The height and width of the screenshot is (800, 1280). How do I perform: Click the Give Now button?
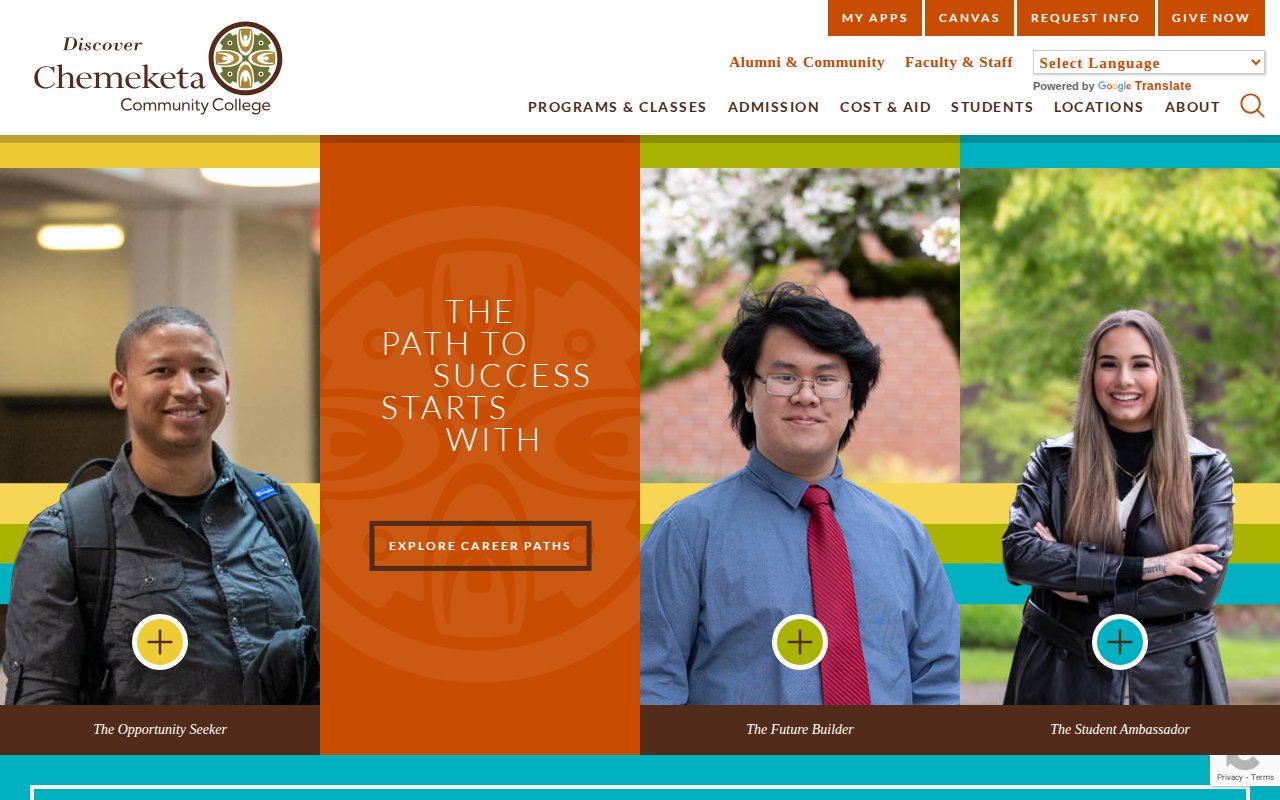(1211, 18)
